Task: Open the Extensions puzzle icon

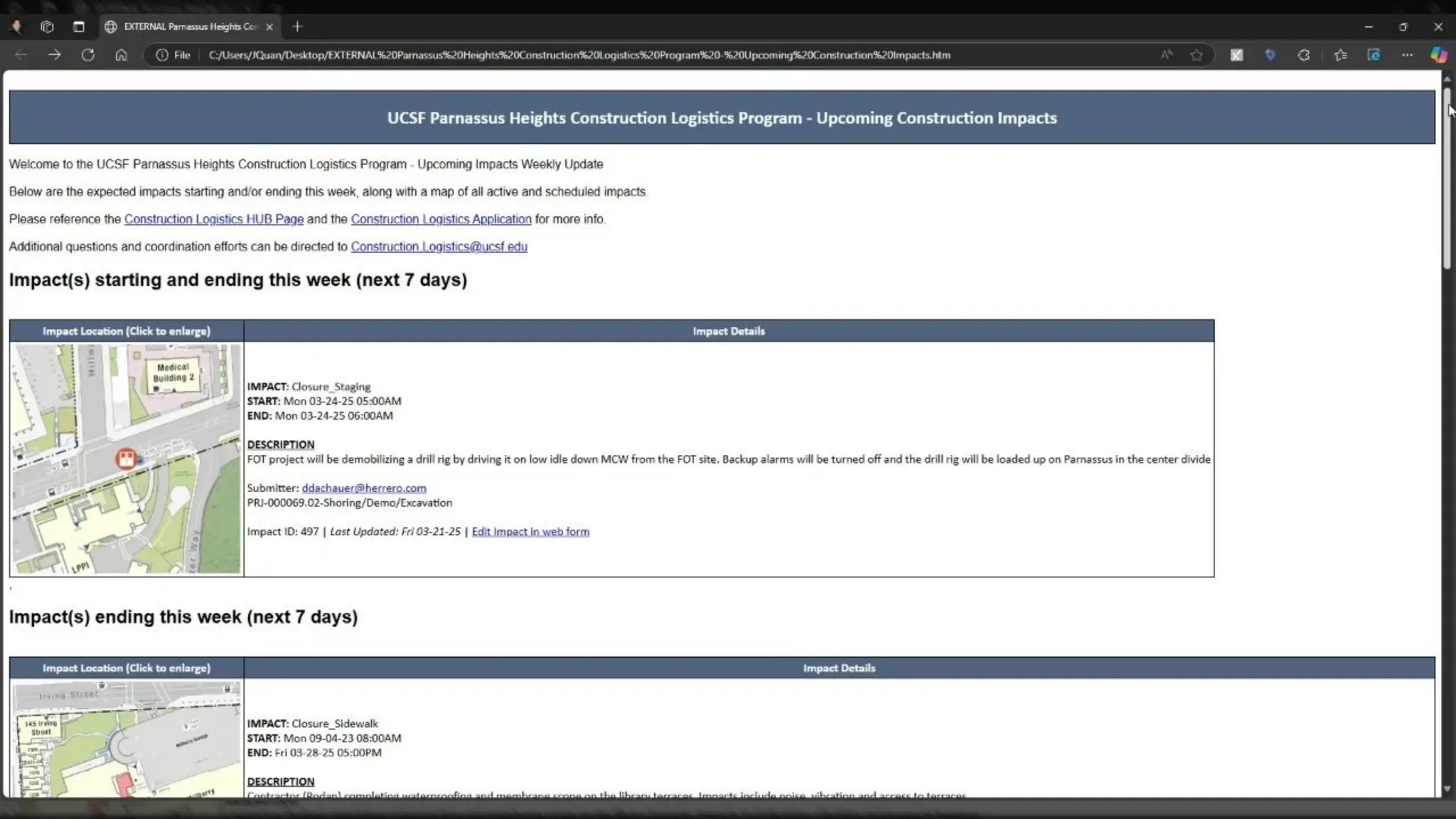Action: click(x=1303, y=55)
